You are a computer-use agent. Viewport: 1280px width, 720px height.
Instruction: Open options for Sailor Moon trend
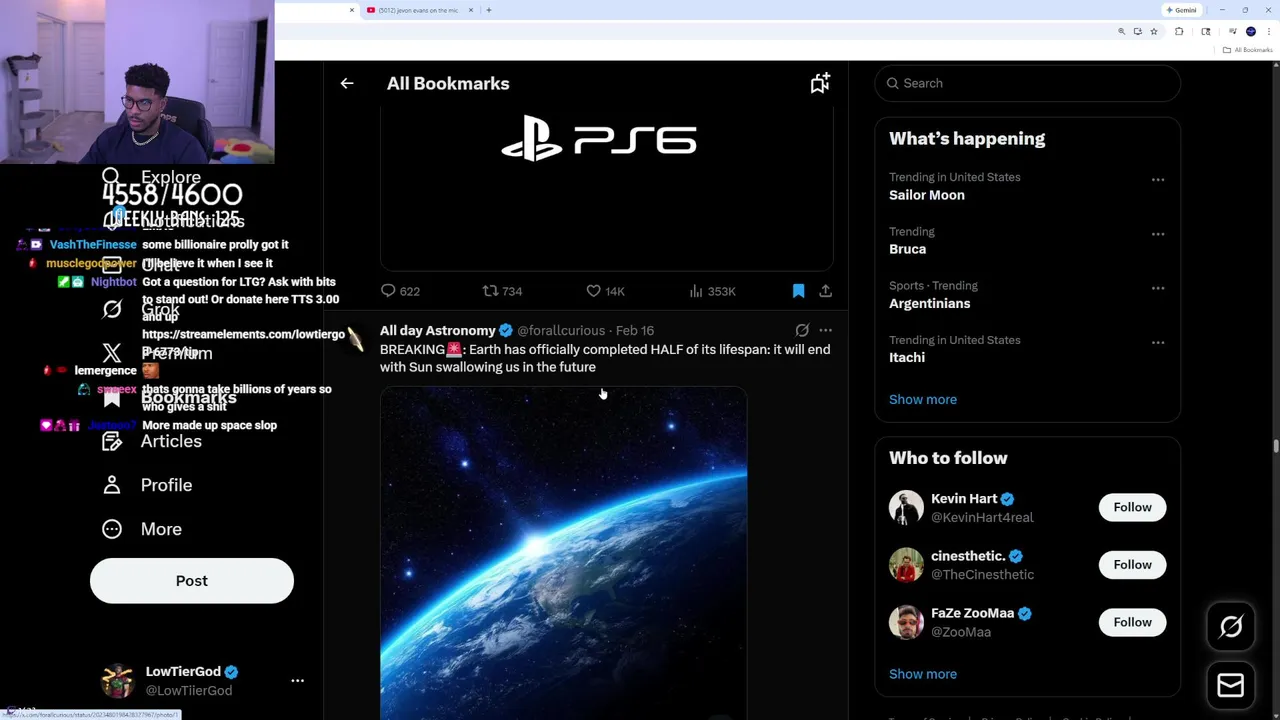click(x=1158, y=180)
